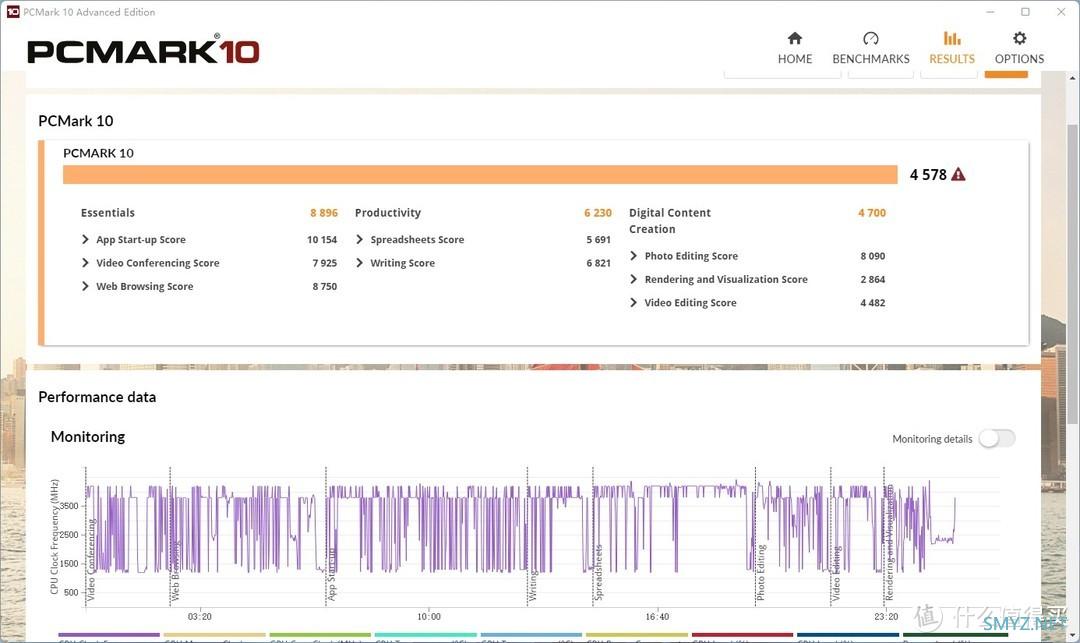The height and width of the screenshot is (643, 1080).
Task: Click the App Start-up value 10 154
Action: [322, 240]
